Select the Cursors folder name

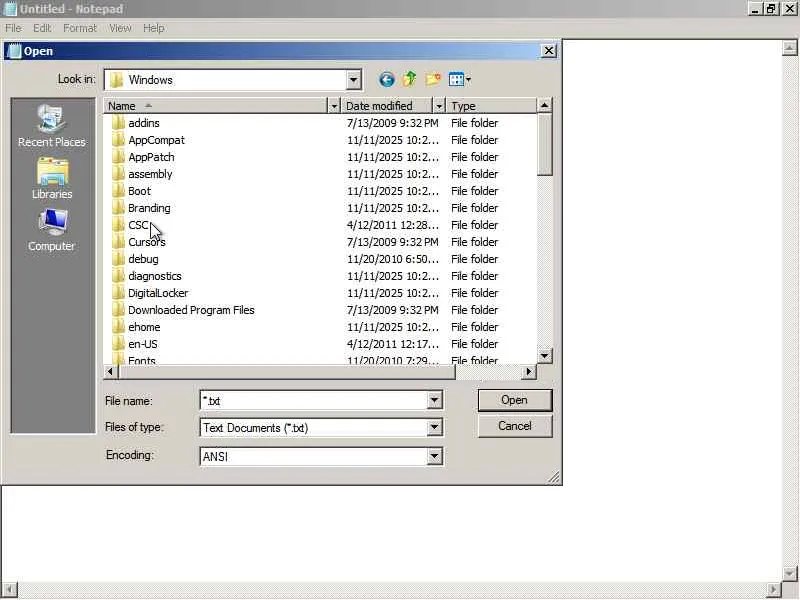pyautogui.click(x=147, y=242)
